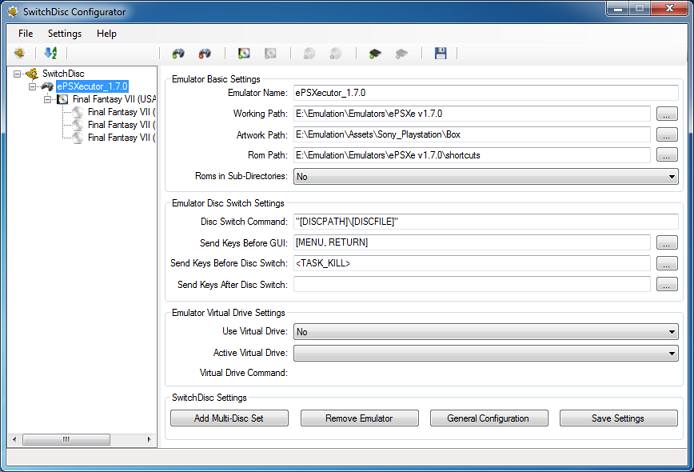Browse for the Rom Path
Screen dimensions: 694x472
[x=667, y=155]
